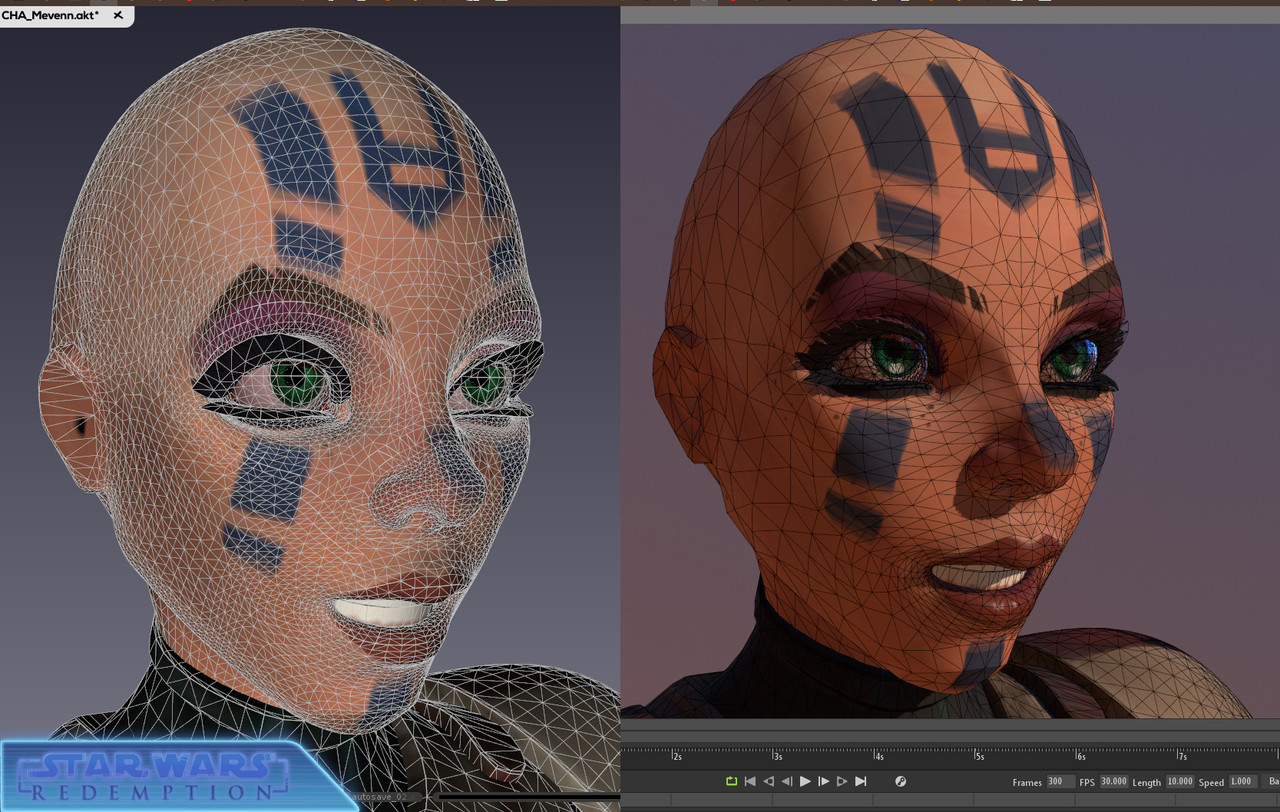Edit the Speed value field
The width and height of the screenshot is (1280, 812).
[1243, 782]
